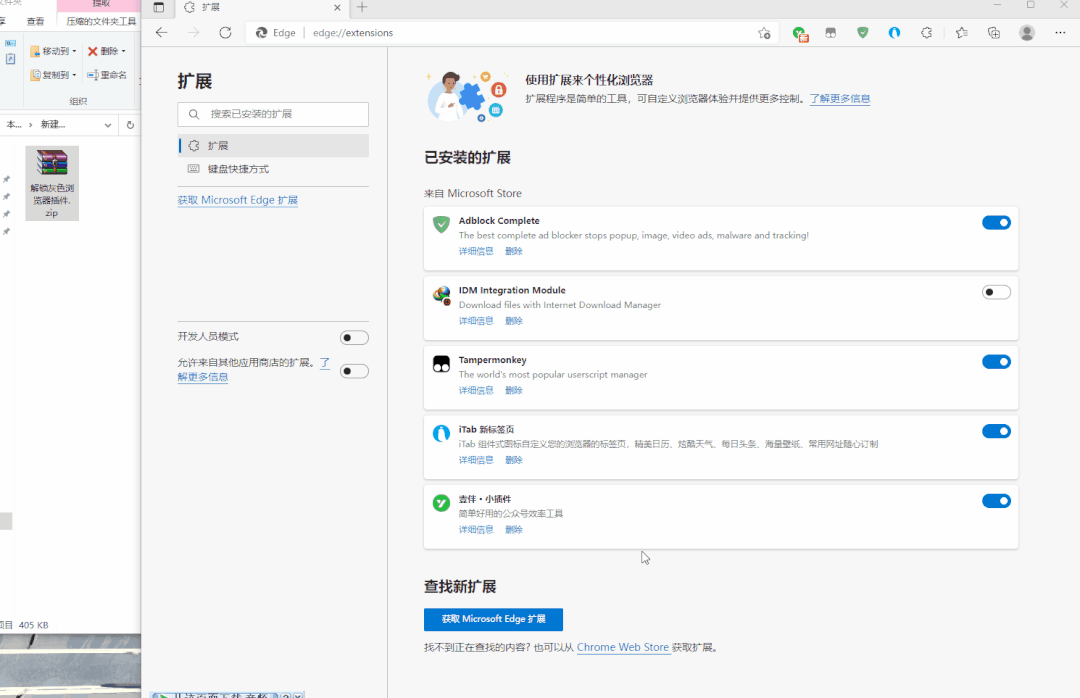The height and width of the screenshot is (698, 1080).
Task: Disable Adblock Complete extension
Action: (996, 223)
